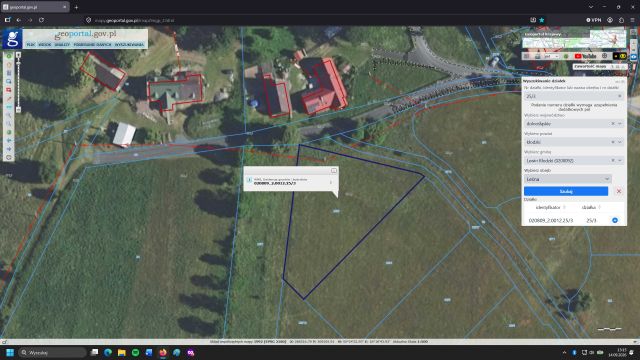
Task: Expand the województwo dropdown showing dolnośląskie
Action: coord(620,123)
